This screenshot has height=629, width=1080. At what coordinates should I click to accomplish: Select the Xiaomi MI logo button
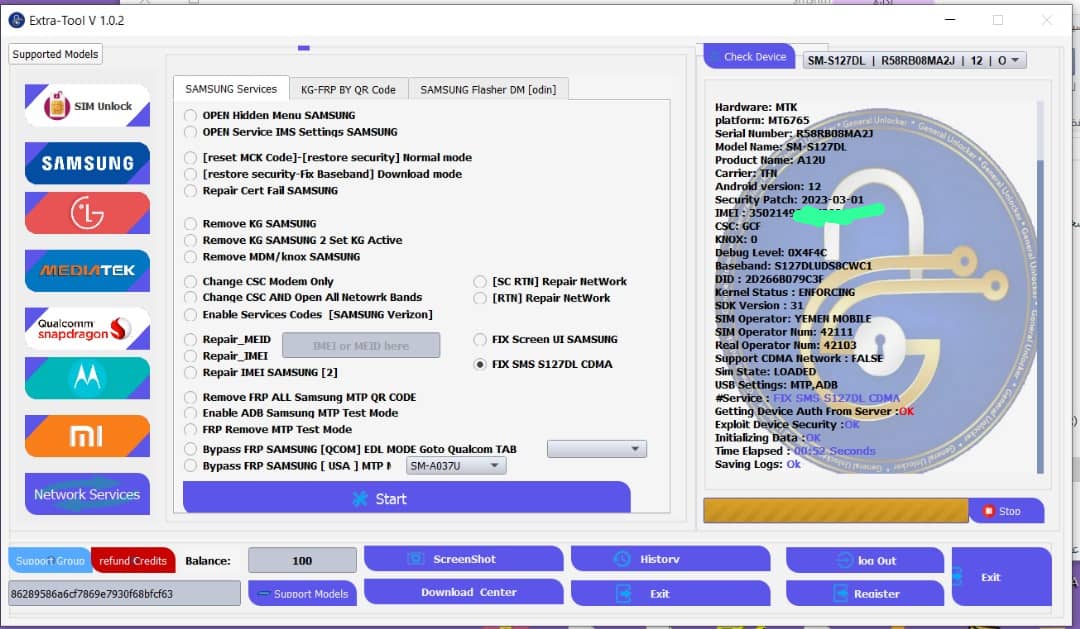coord(87,436)
